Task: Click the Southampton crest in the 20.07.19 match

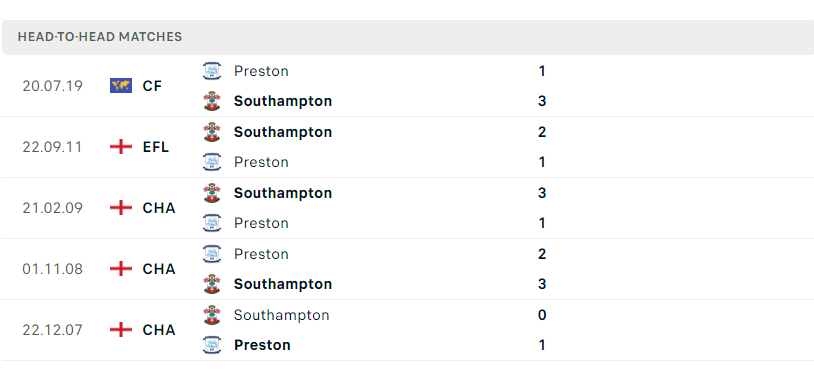Action: point(212,101)
